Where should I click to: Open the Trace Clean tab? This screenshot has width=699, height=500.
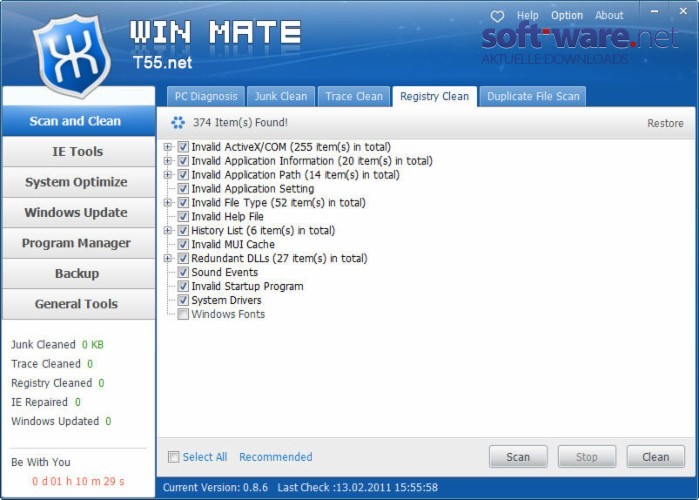coord(354,96)
